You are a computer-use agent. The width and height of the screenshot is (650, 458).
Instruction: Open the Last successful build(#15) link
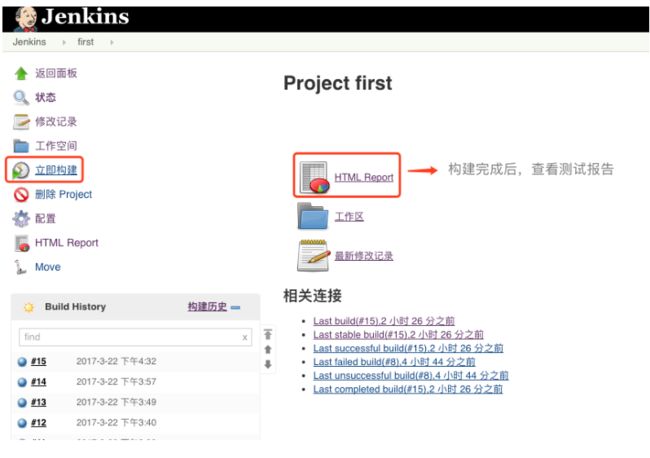[x=408, y=349]
